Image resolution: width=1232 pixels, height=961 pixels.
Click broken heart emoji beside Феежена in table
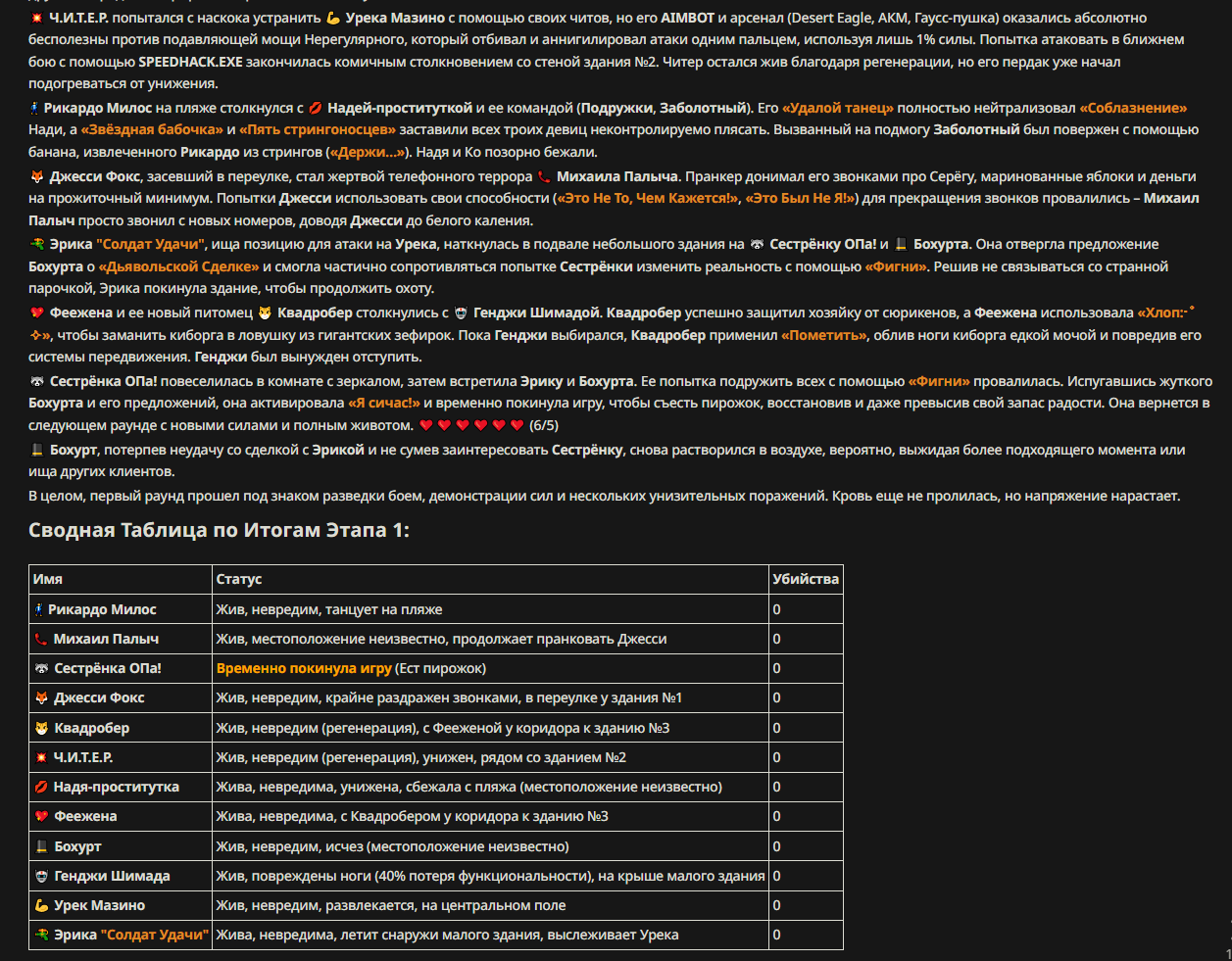41,816
